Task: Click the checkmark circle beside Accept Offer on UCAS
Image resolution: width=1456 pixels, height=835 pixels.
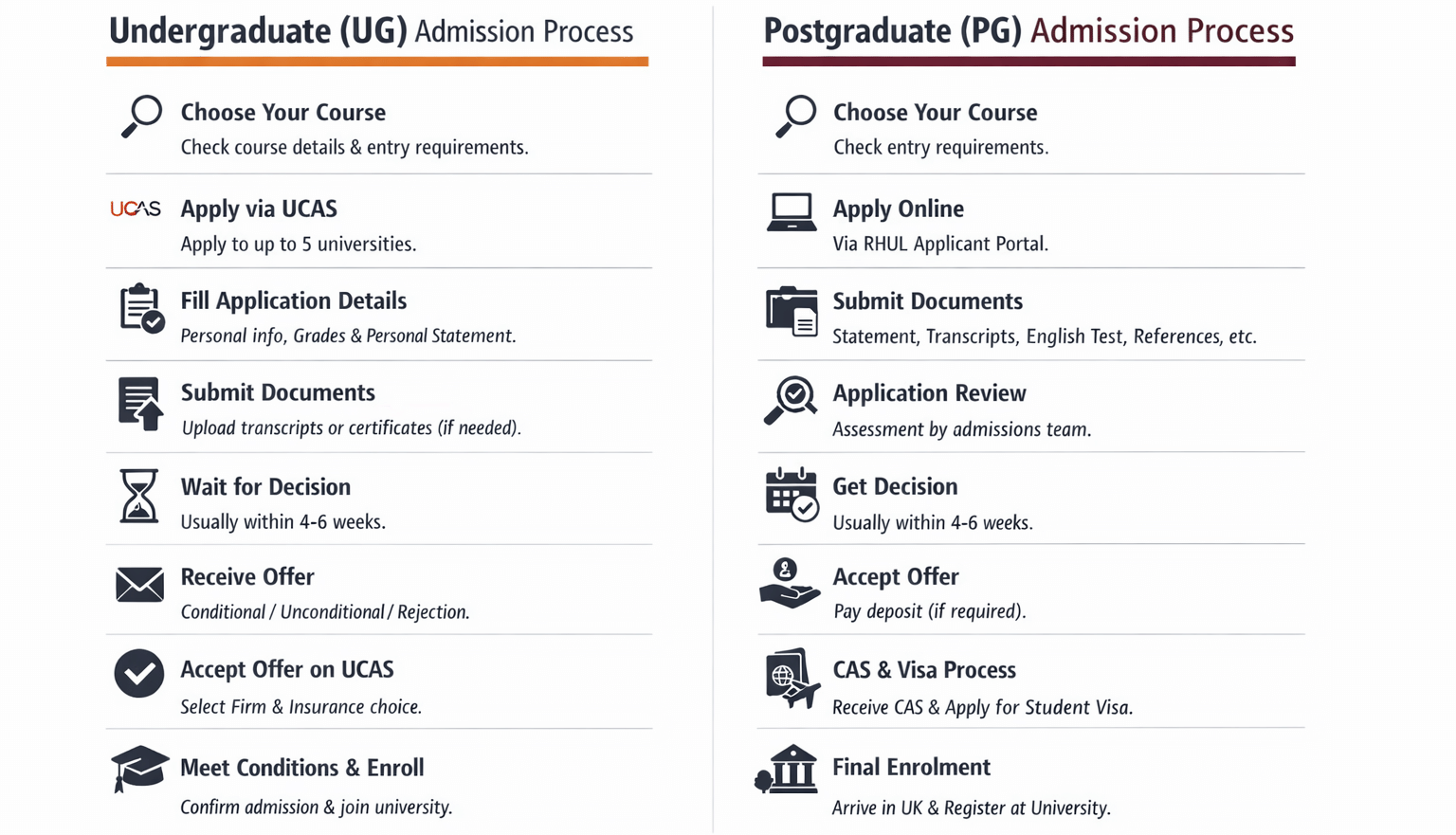Action: (139, 674)
